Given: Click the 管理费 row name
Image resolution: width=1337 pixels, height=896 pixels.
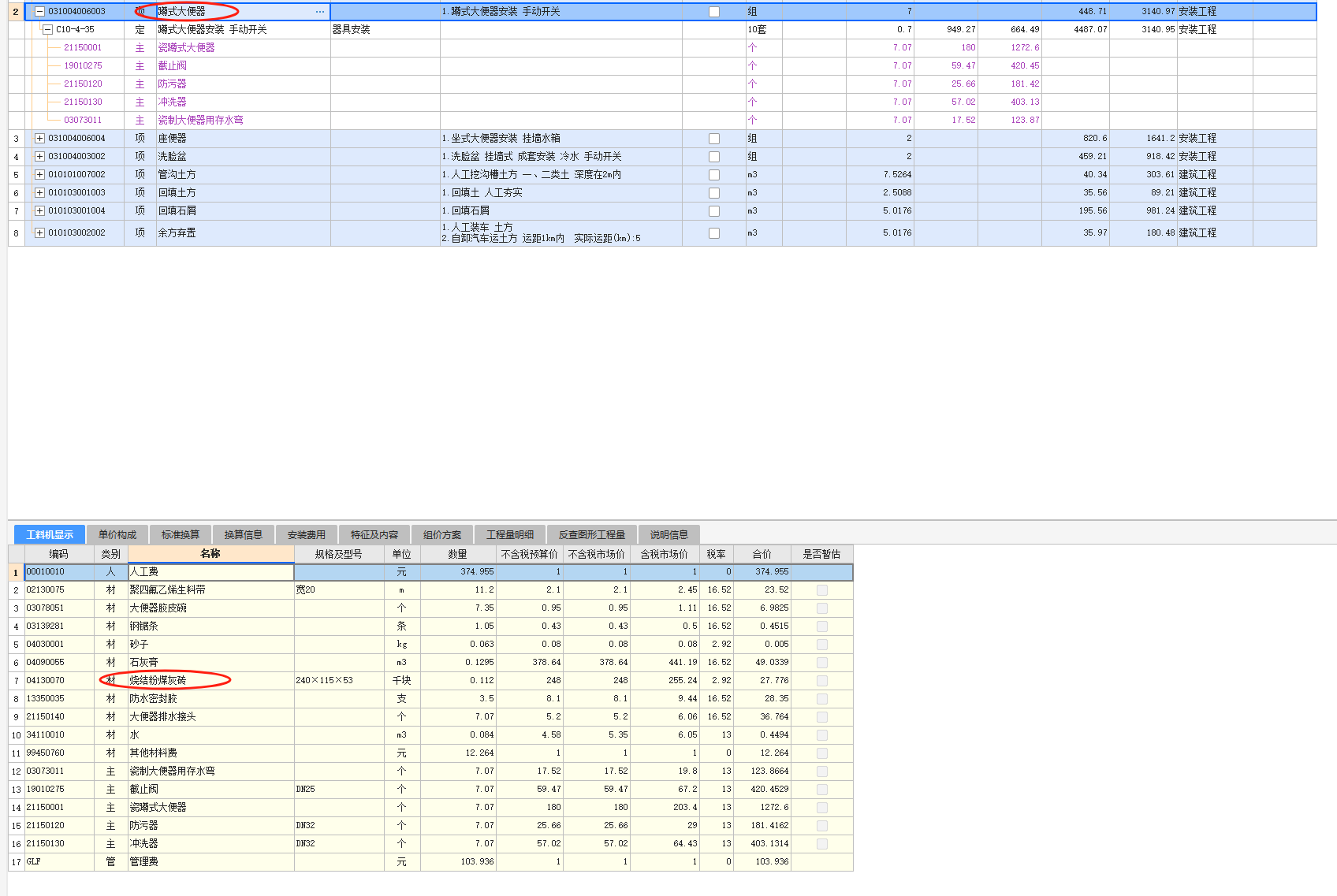Looking at the screenshot, I should click(x=143, y=862).
